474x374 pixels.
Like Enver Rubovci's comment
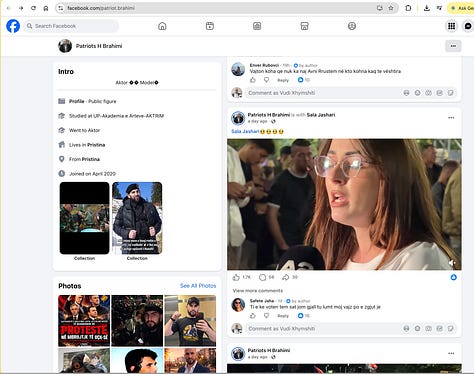253,80
